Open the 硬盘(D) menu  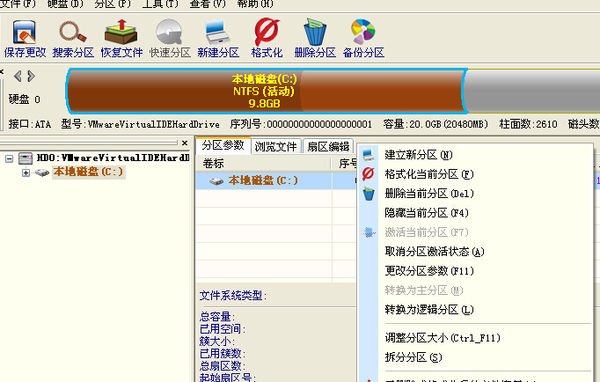[x=65, y=4]
